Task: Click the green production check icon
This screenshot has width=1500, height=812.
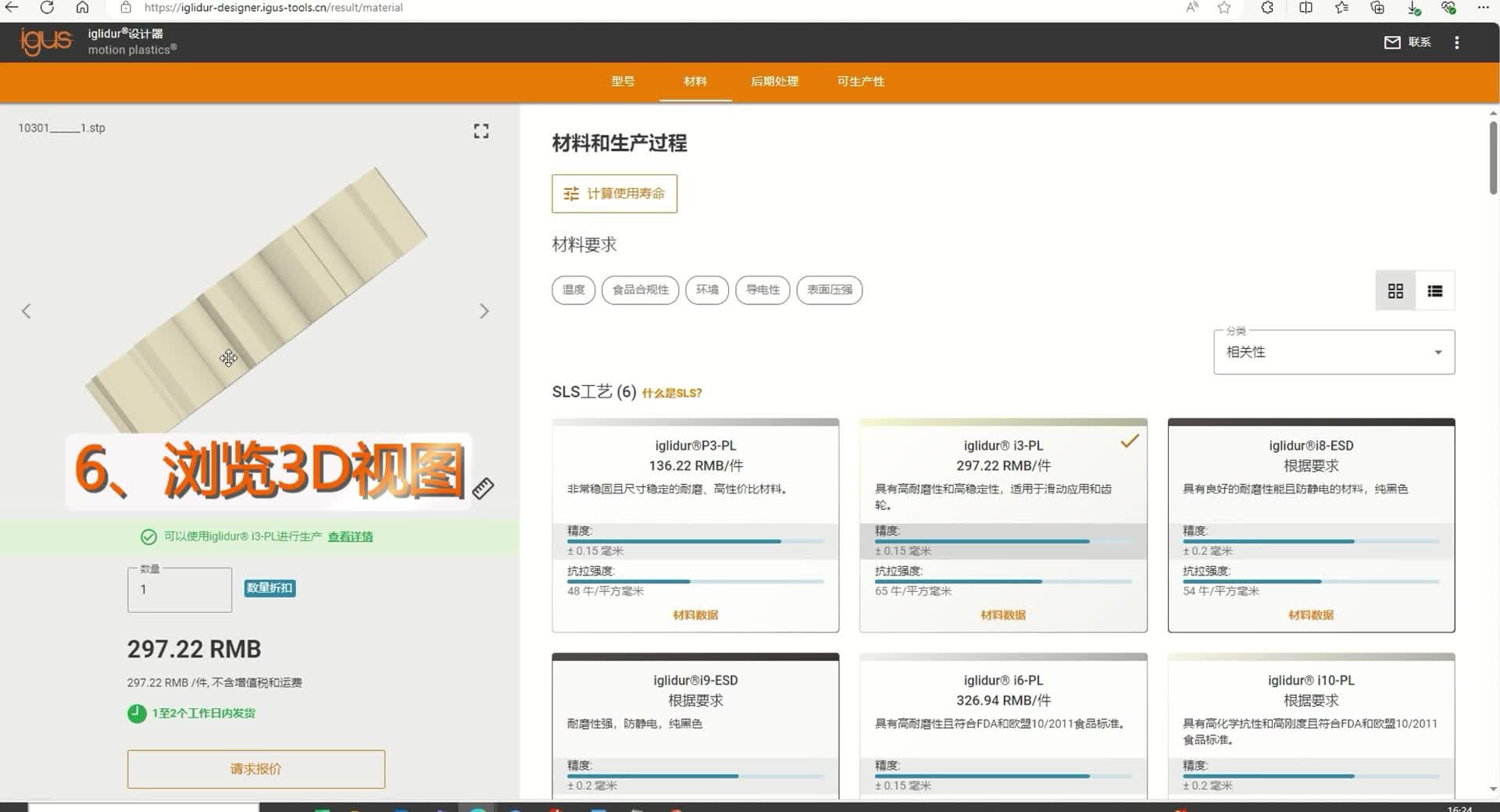Action: pyautogui.click(x=148, y=536)
